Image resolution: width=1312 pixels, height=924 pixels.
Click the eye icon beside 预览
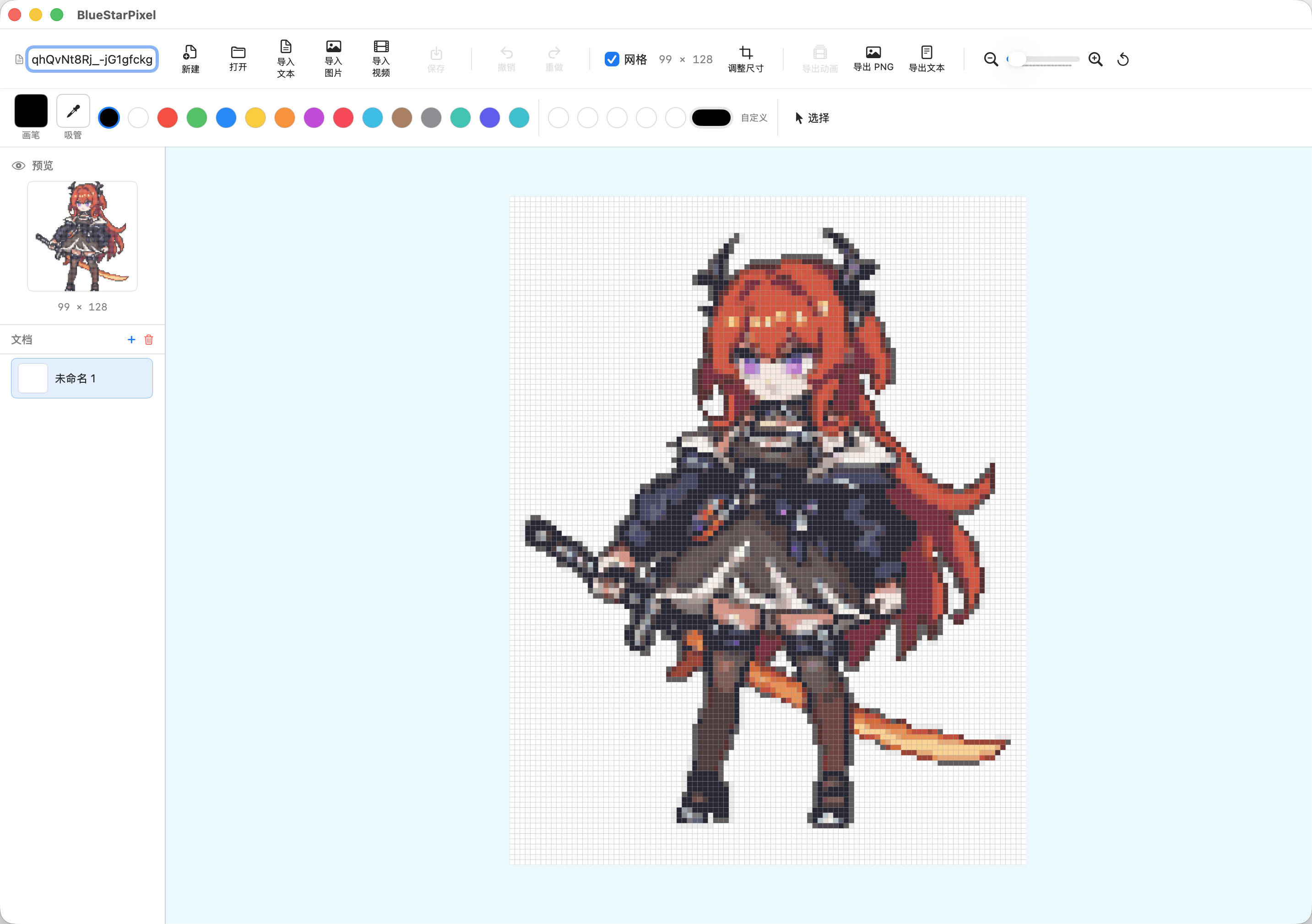18,166
